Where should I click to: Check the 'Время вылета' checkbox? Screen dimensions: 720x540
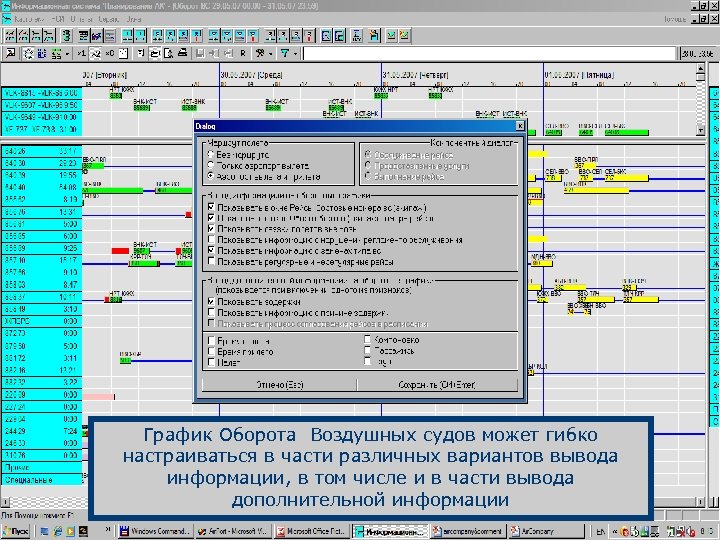(x=211, y=341)
